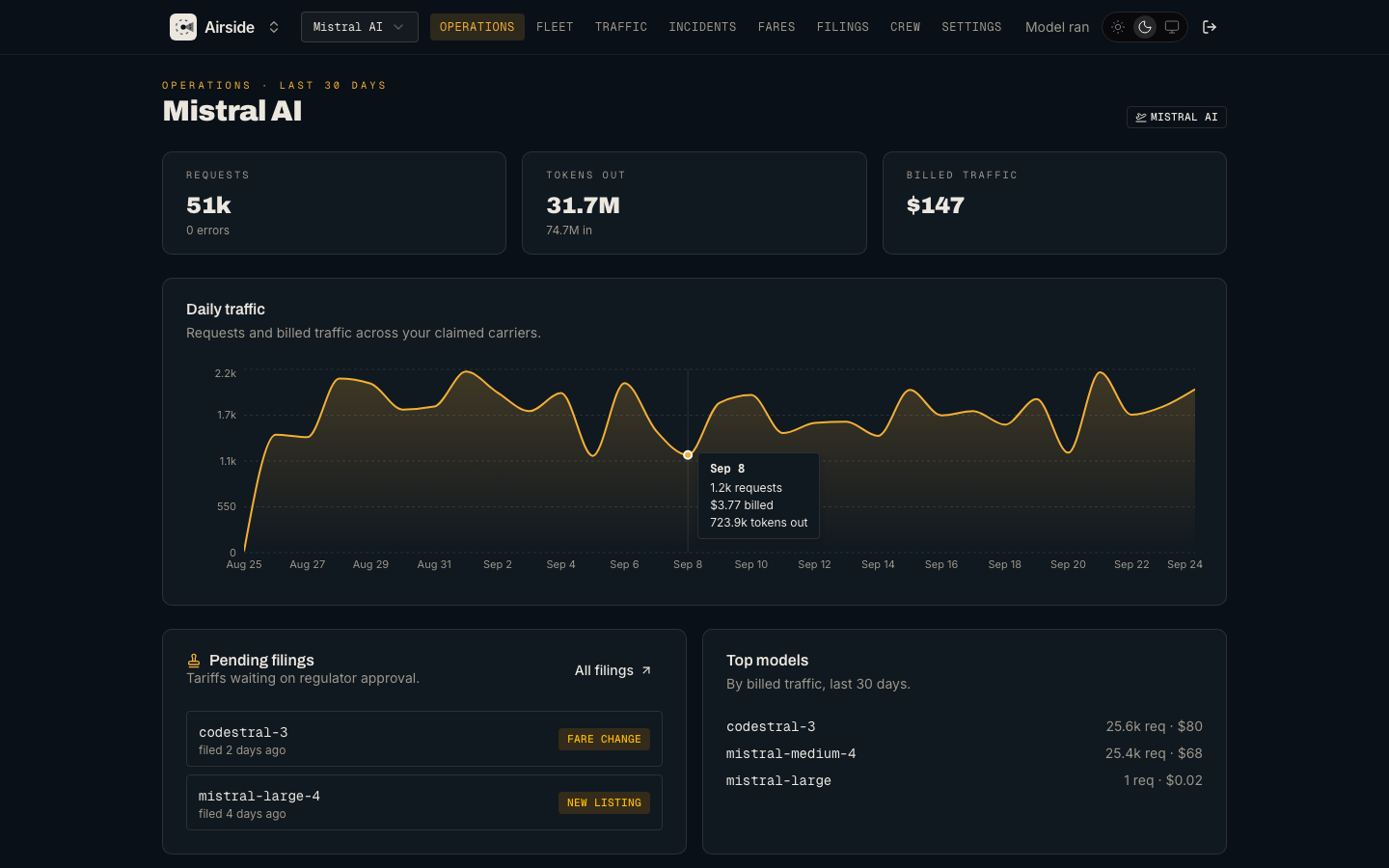This screenshot has height=868, width=1389.
Task: Click the Mistral AI page heading
Action: click(232, 112)
